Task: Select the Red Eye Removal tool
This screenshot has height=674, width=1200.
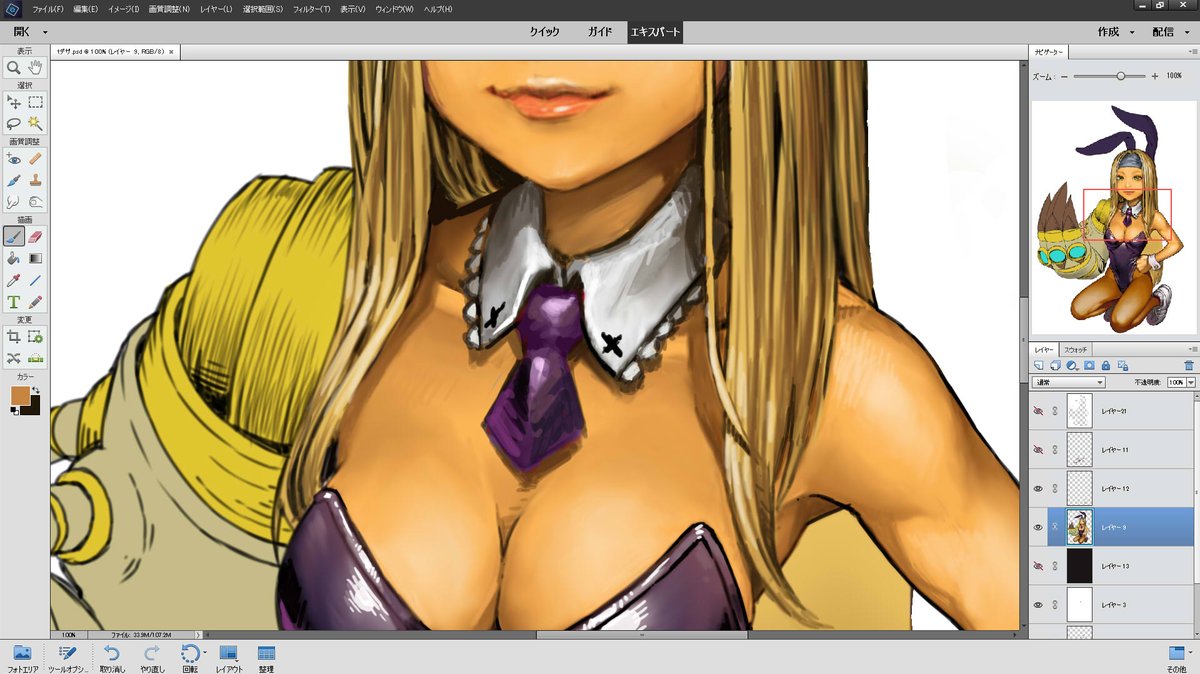Action: 14,159
